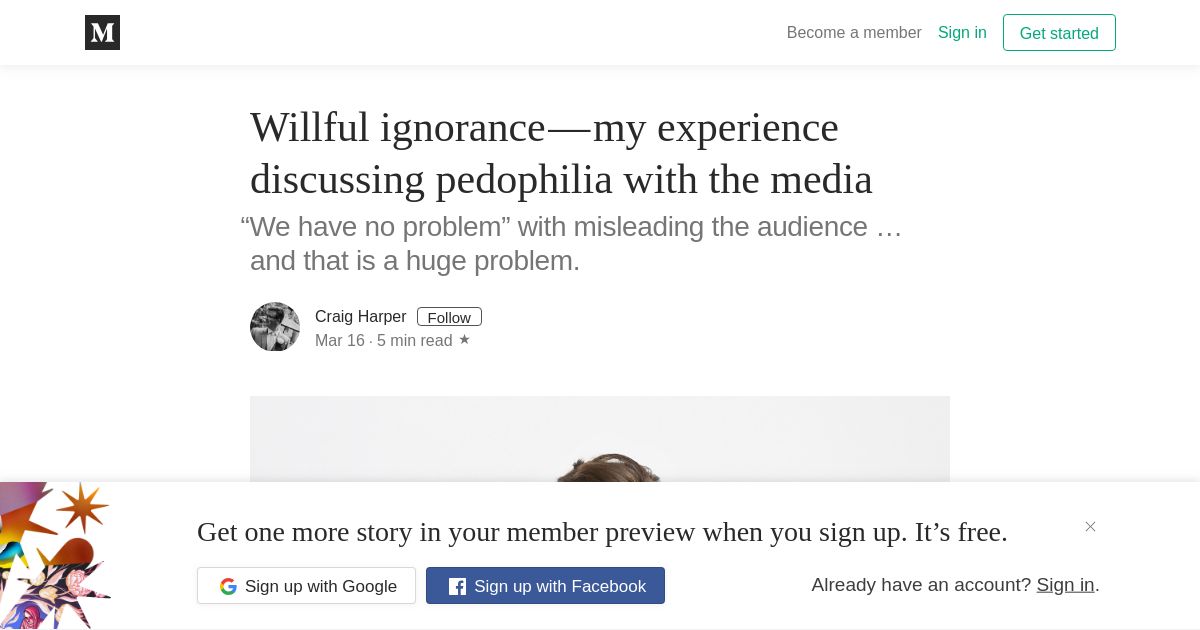1200x630 pixels.
Task: Open the Become a member page
Action: (854, 32)
